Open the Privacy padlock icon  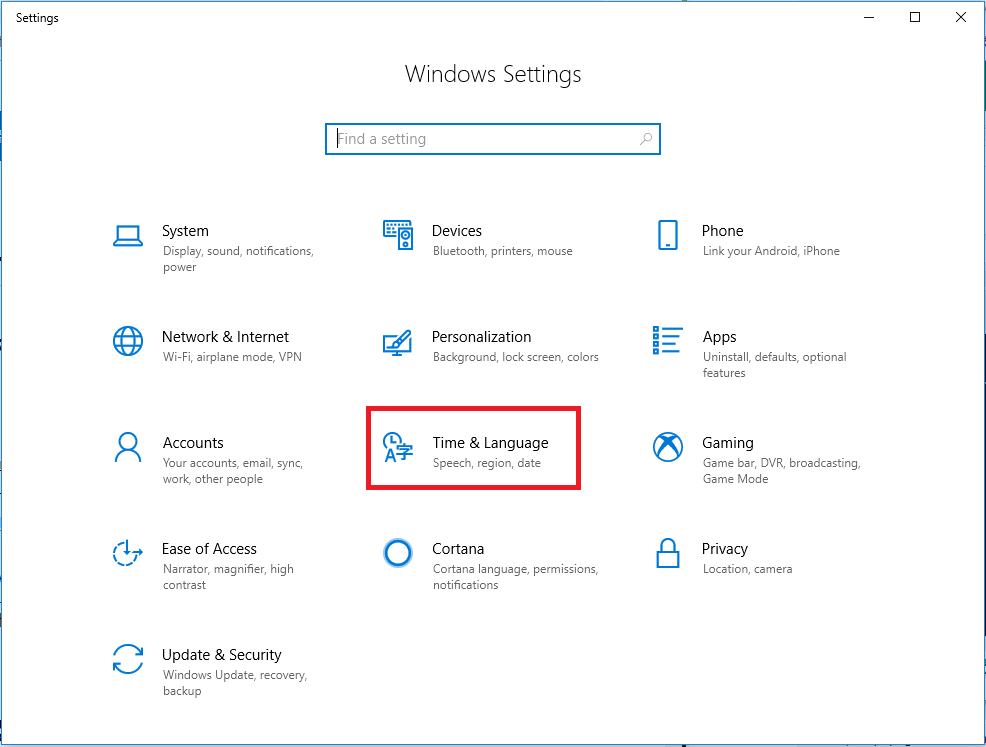point(668,553)
